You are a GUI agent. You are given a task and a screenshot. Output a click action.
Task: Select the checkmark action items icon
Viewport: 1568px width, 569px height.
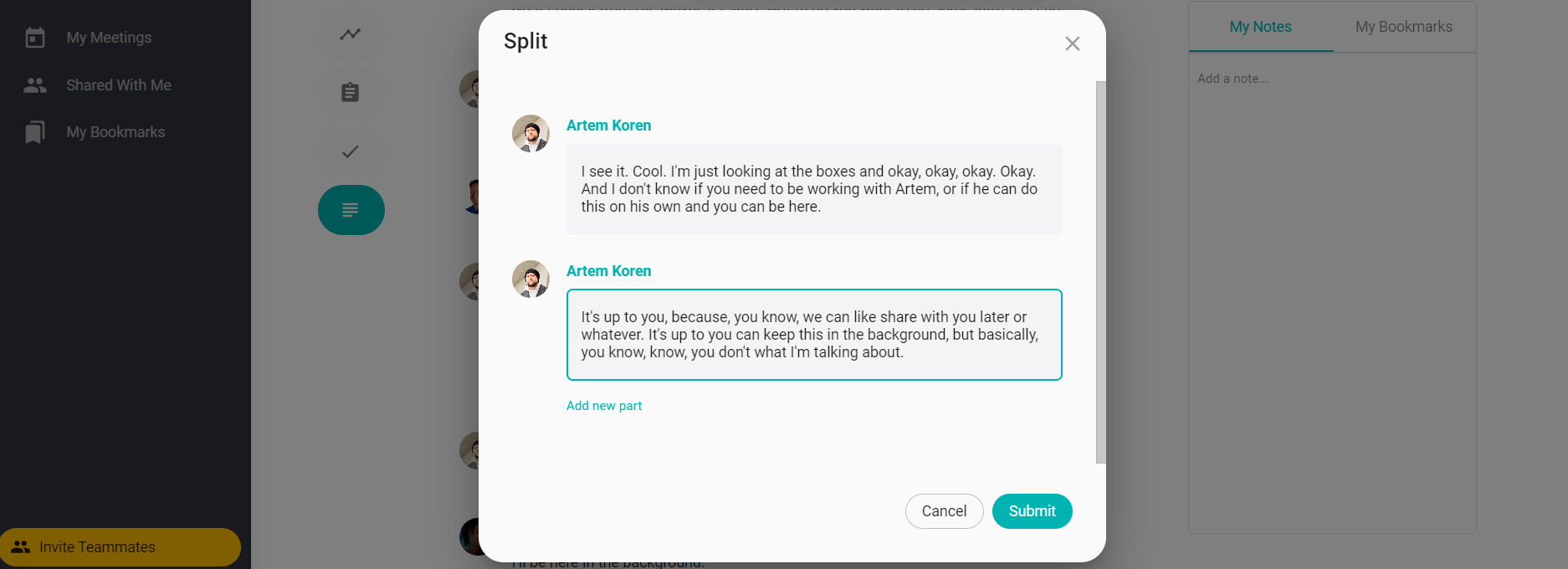[x=350, y=151]
